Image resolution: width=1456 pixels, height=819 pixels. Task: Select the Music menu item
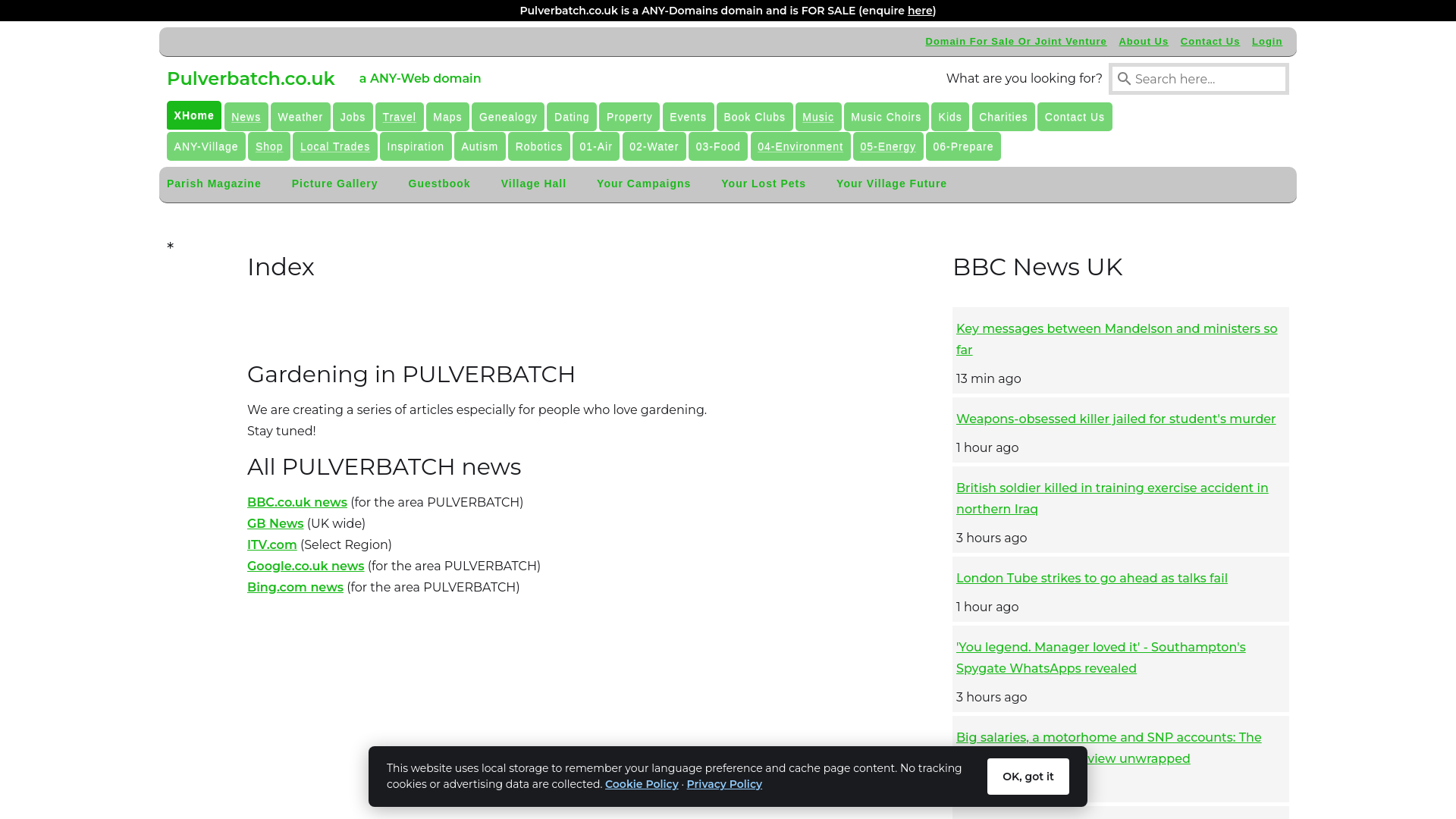pyautogui.click(x=818, y=117)
